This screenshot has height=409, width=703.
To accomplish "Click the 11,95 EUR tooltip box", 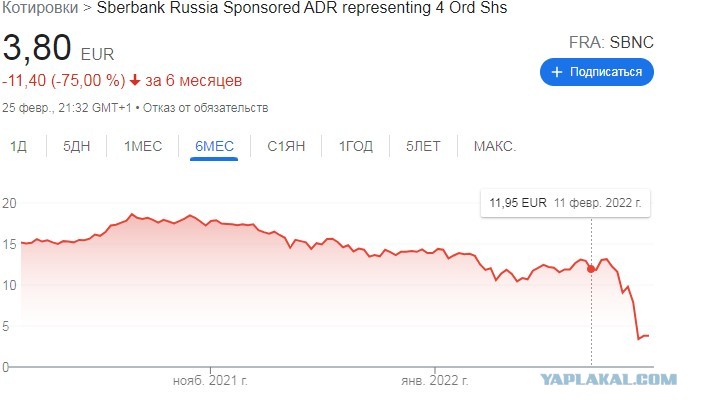I will (x=565, y=203).
